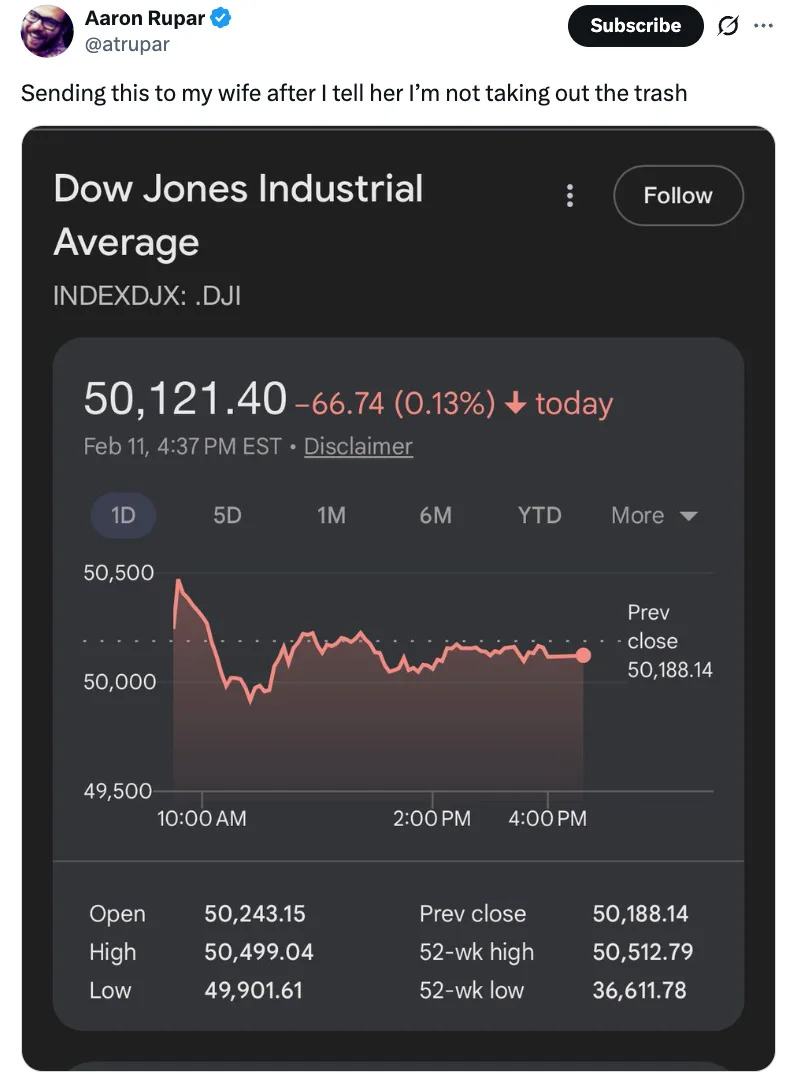This screenshot has width=788, height=1074.
Task: Expand the More time ranges dropdown
Action: [x=653, y=515]
